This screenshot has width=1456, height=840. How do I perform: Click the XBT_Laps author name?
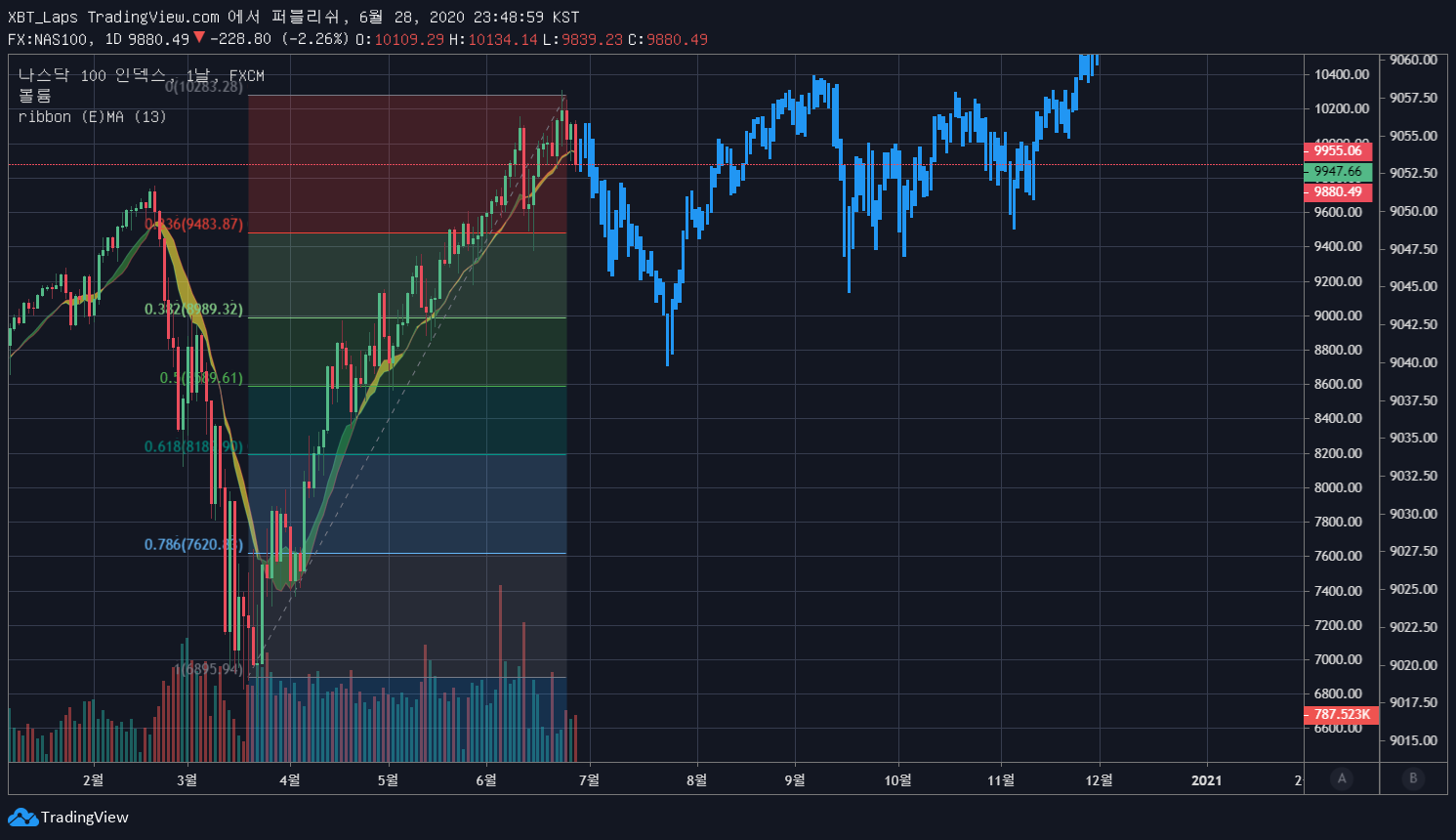coord(45,17)
